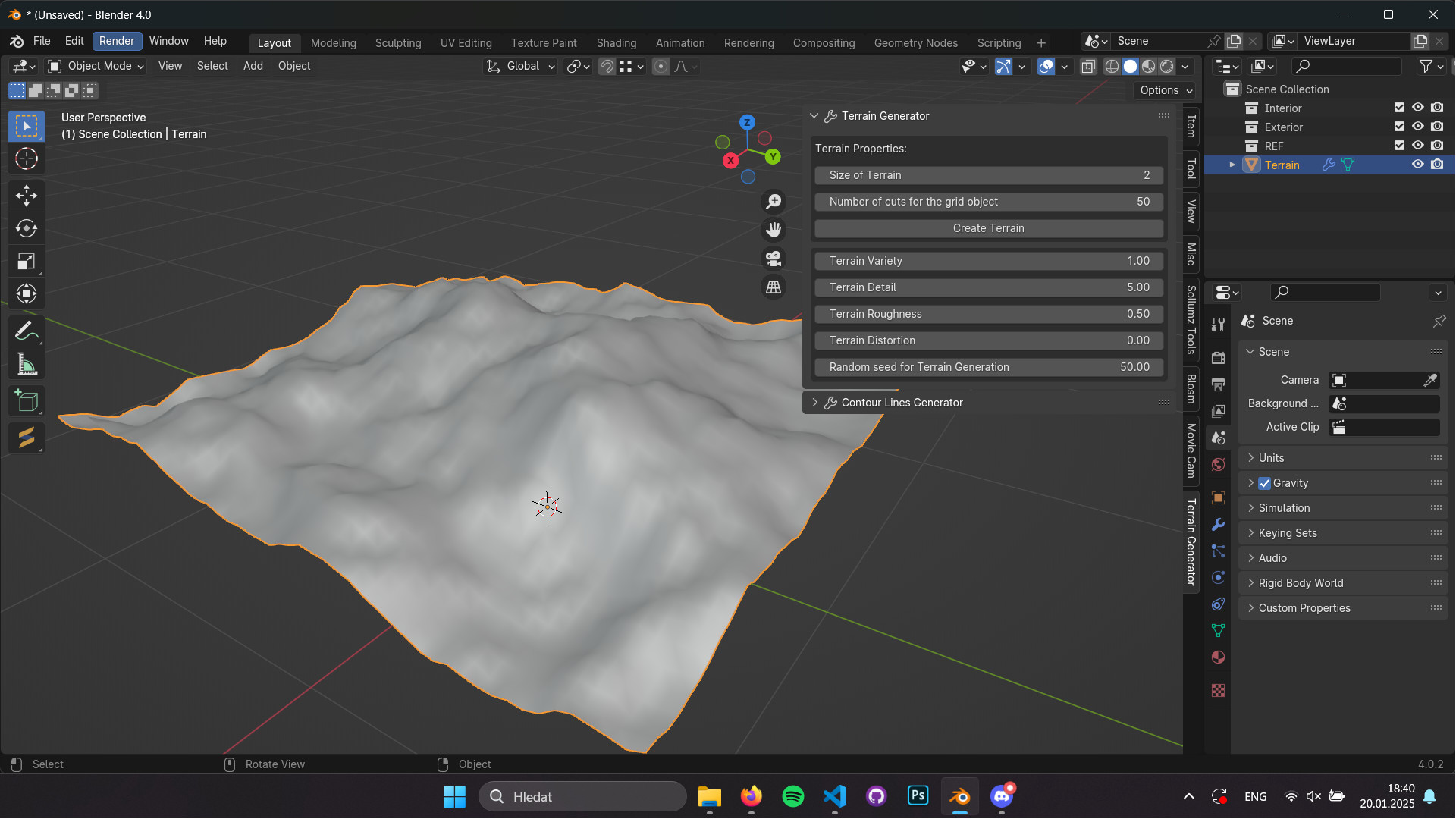
Task: Click the Pan view hand icon
Action: click(773, 230)
